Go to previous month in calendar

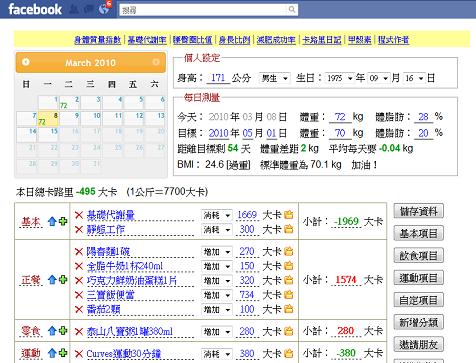(x=26, y=62)
